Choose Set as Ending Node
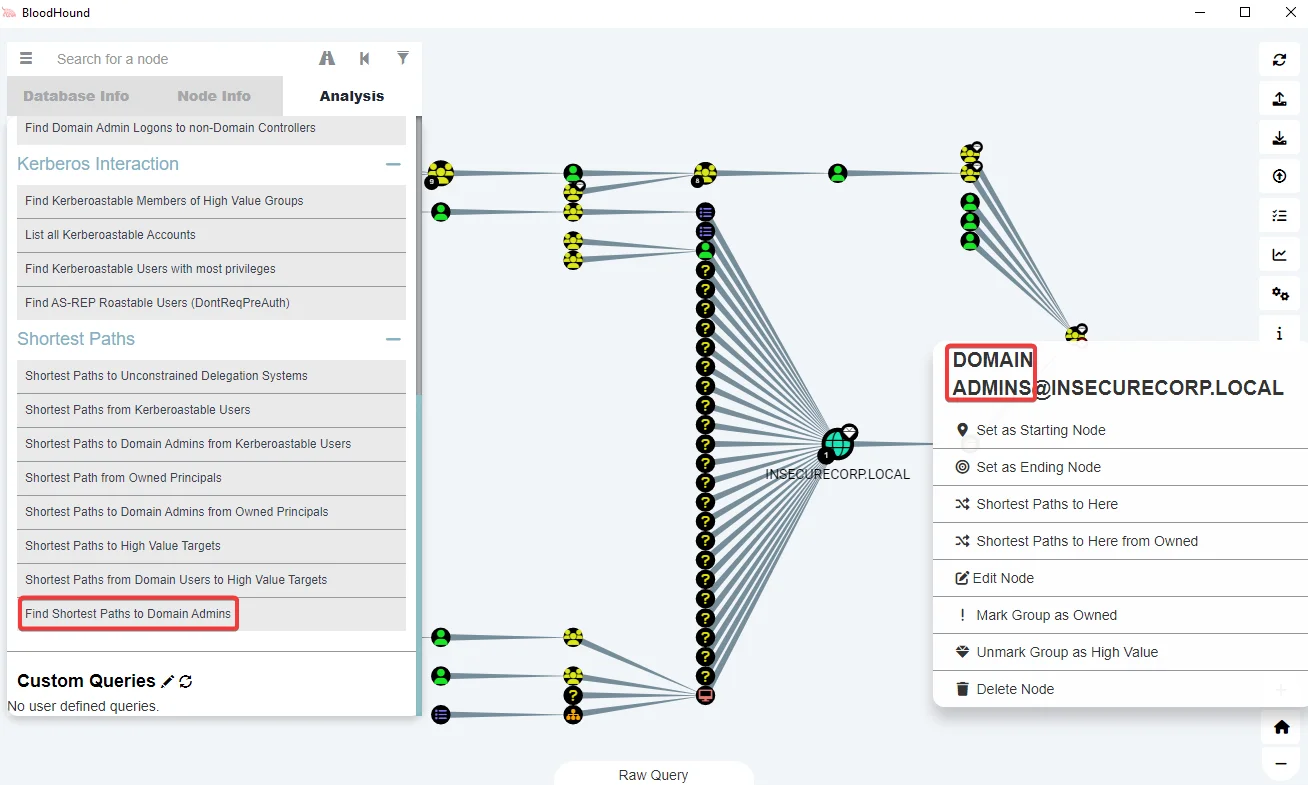 tap(1120, 467)
